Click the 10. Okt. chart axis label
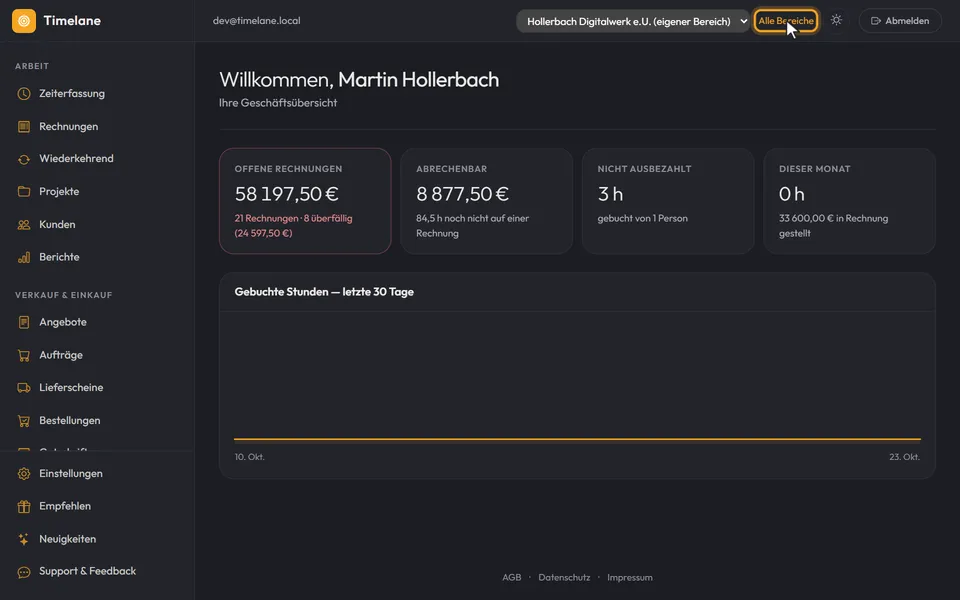 250,457
